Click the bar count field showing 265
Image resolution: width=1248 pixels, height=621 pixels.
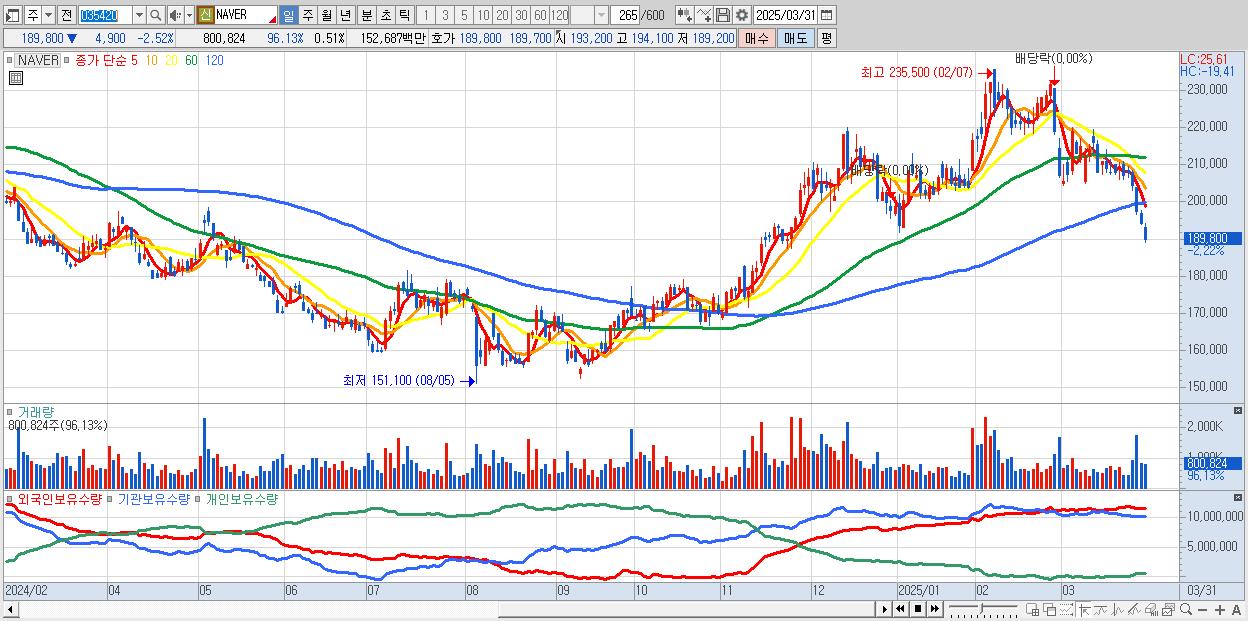coord(628,15)
